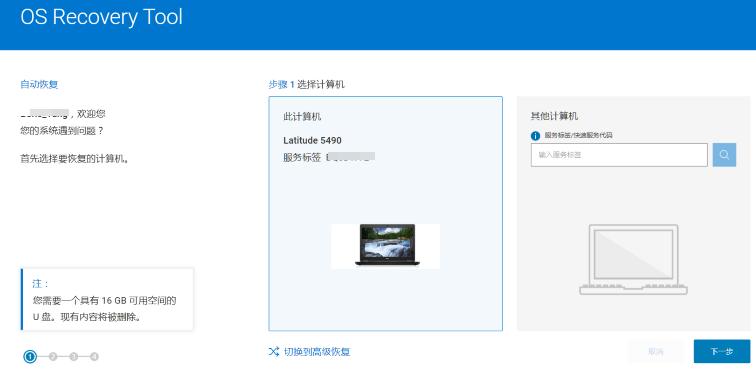This screenshot has width=756, height=382.
Task: Select step 2 in progress indicator
Action: pos(53,357)
